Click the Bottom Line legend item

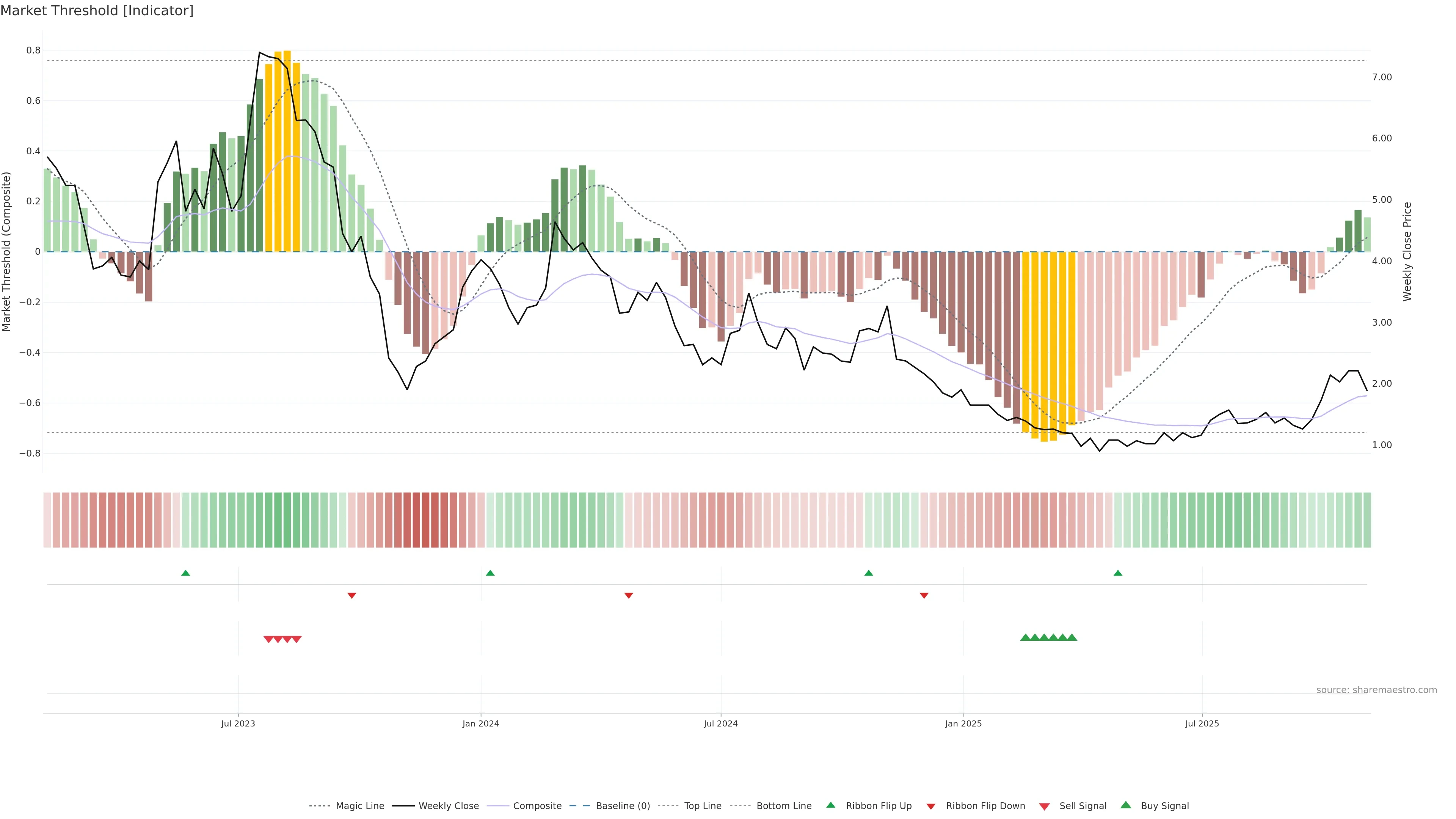coord(783,805)
